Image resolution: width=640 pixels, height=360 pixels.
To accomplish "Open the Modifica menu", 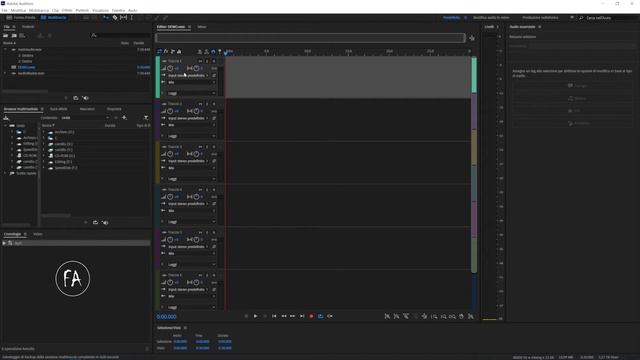I will tap(18, 10).
